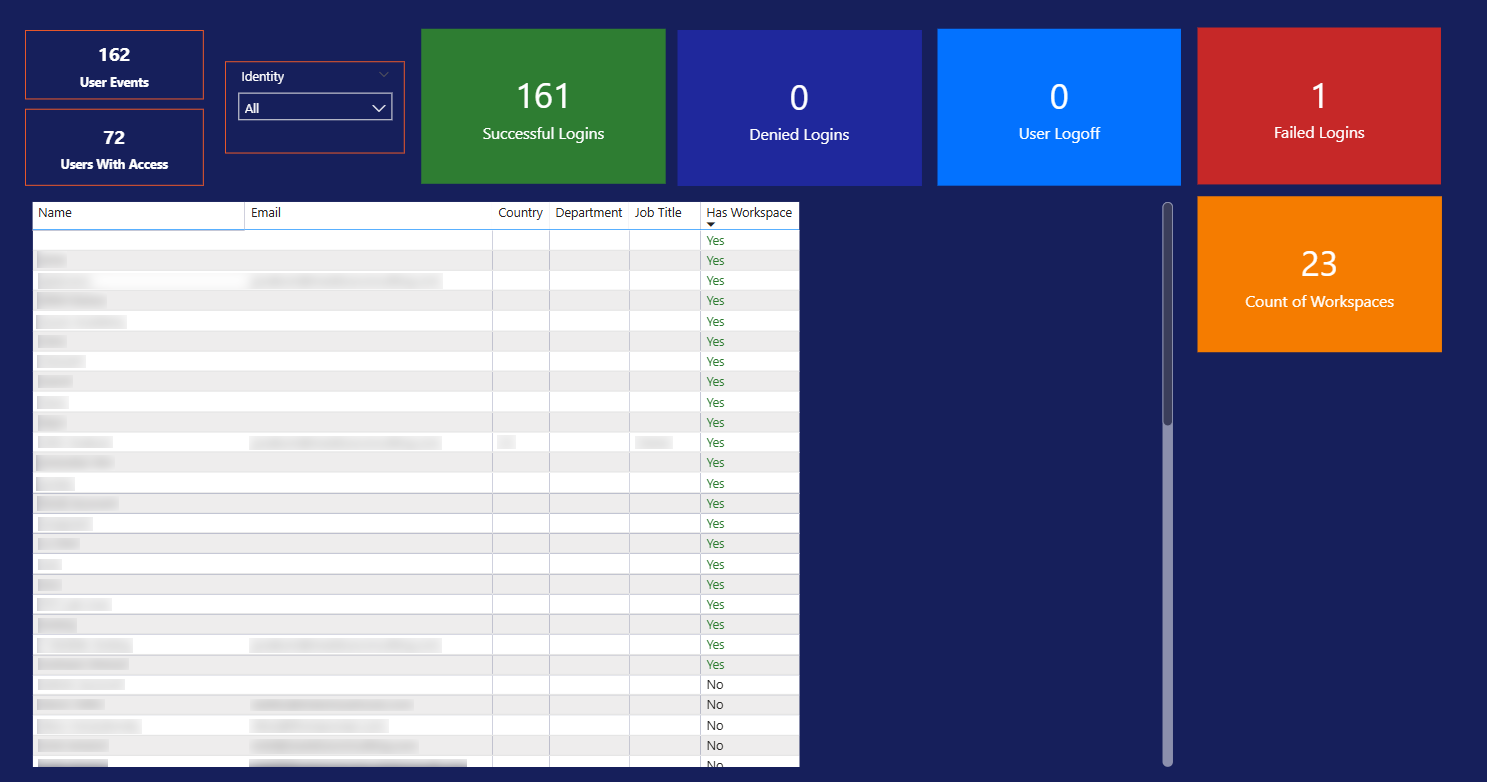This screenshot has width=1487, height=782.
Task: Click the sort arrow under Has Workspace
Action: [x=711, y=225]
